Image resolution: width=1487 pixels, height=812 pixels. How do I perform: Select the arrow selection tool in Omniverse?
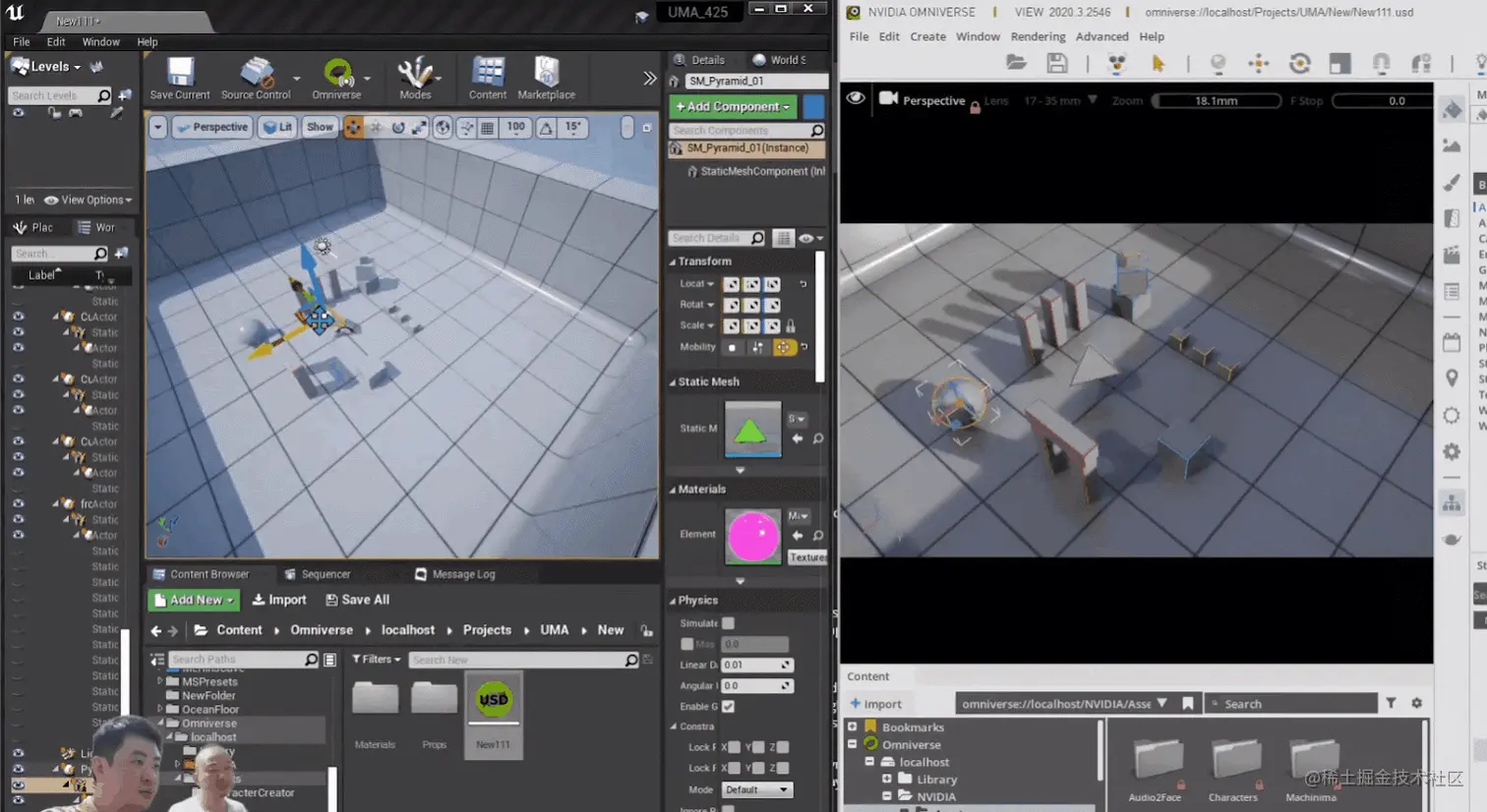(x=1160, y=62)
